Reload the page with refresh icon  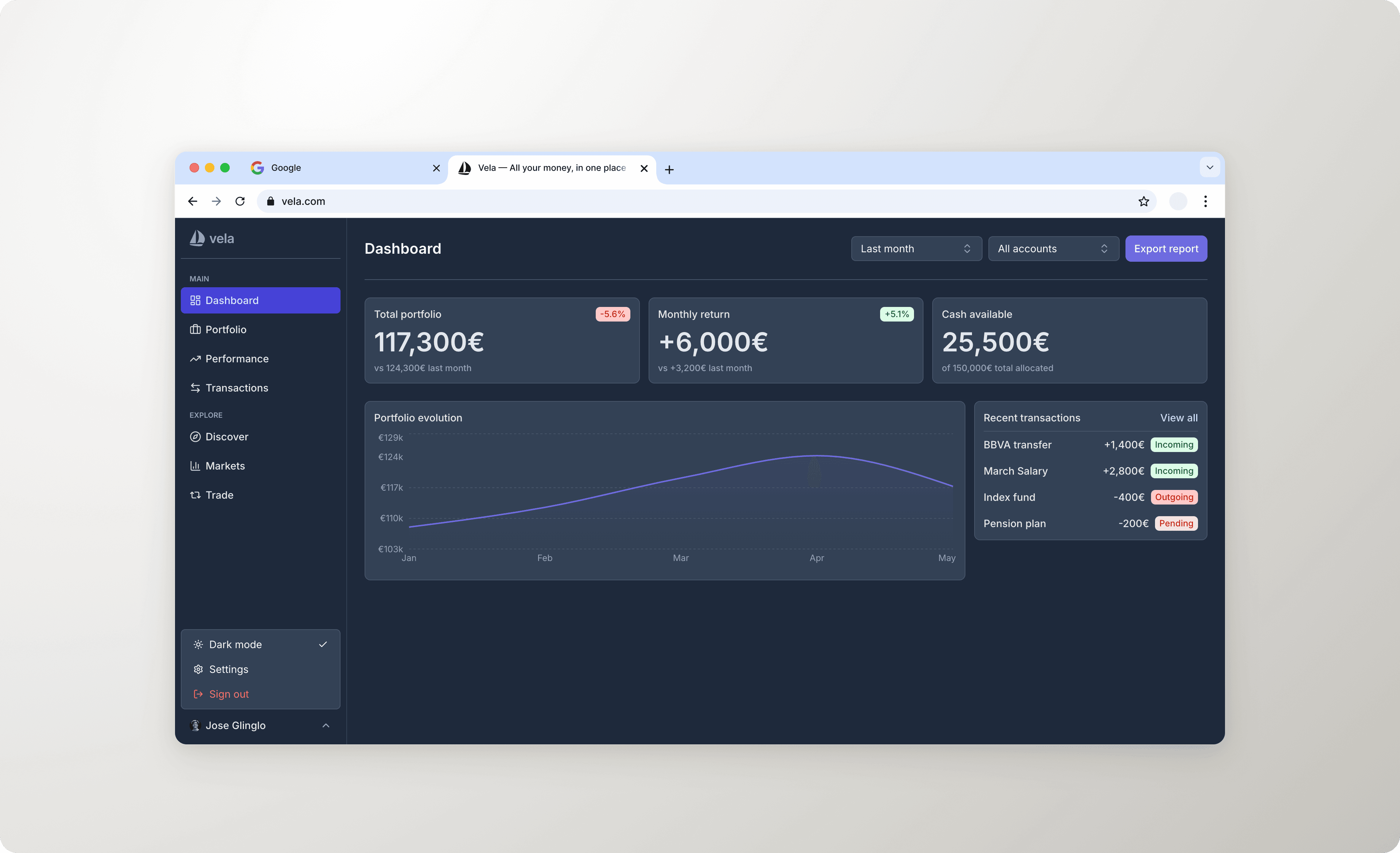(240, 201)
